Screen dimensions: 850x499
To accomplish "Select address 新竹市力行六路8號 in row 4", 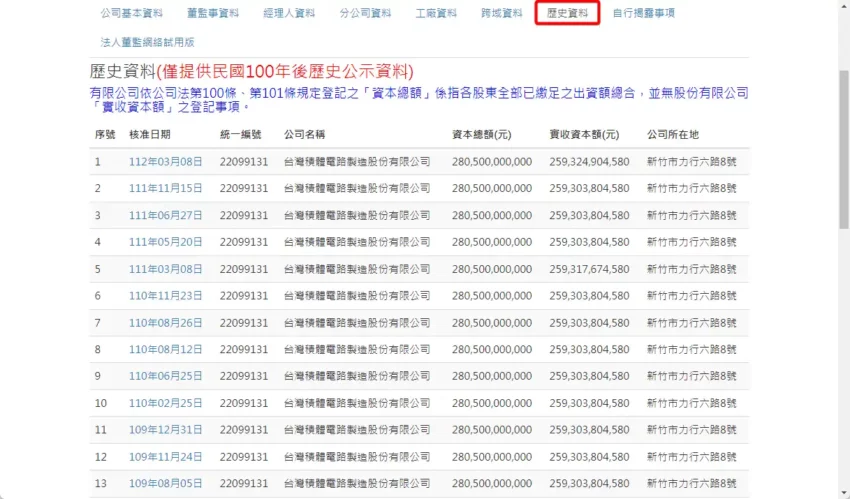I will (691, 242).
